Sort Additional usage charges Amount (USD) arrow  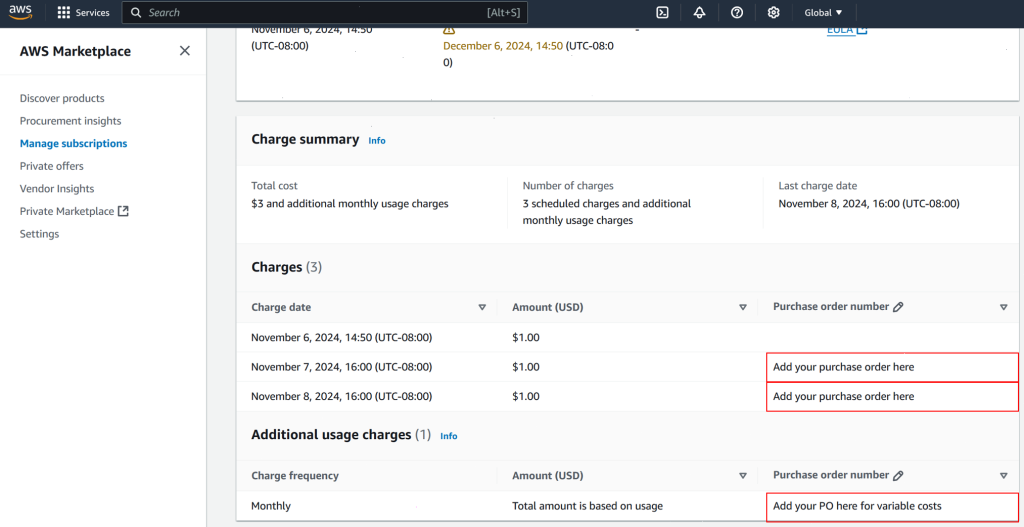click(x=743, y=475)
